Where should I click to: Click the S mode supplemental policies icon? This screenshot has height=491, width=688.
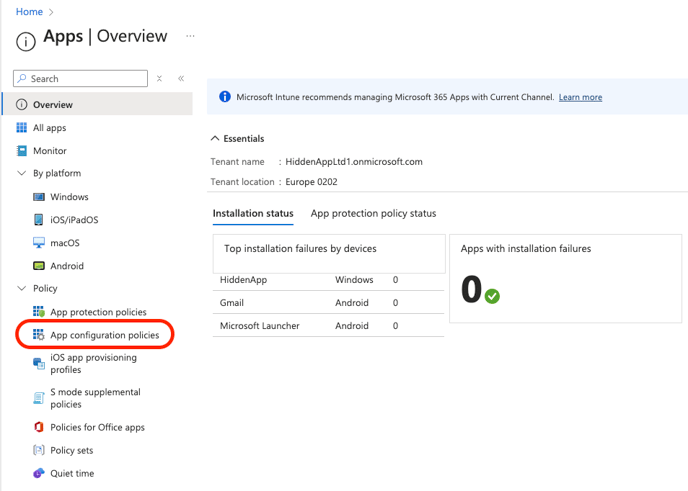click(x=39, y=398)
